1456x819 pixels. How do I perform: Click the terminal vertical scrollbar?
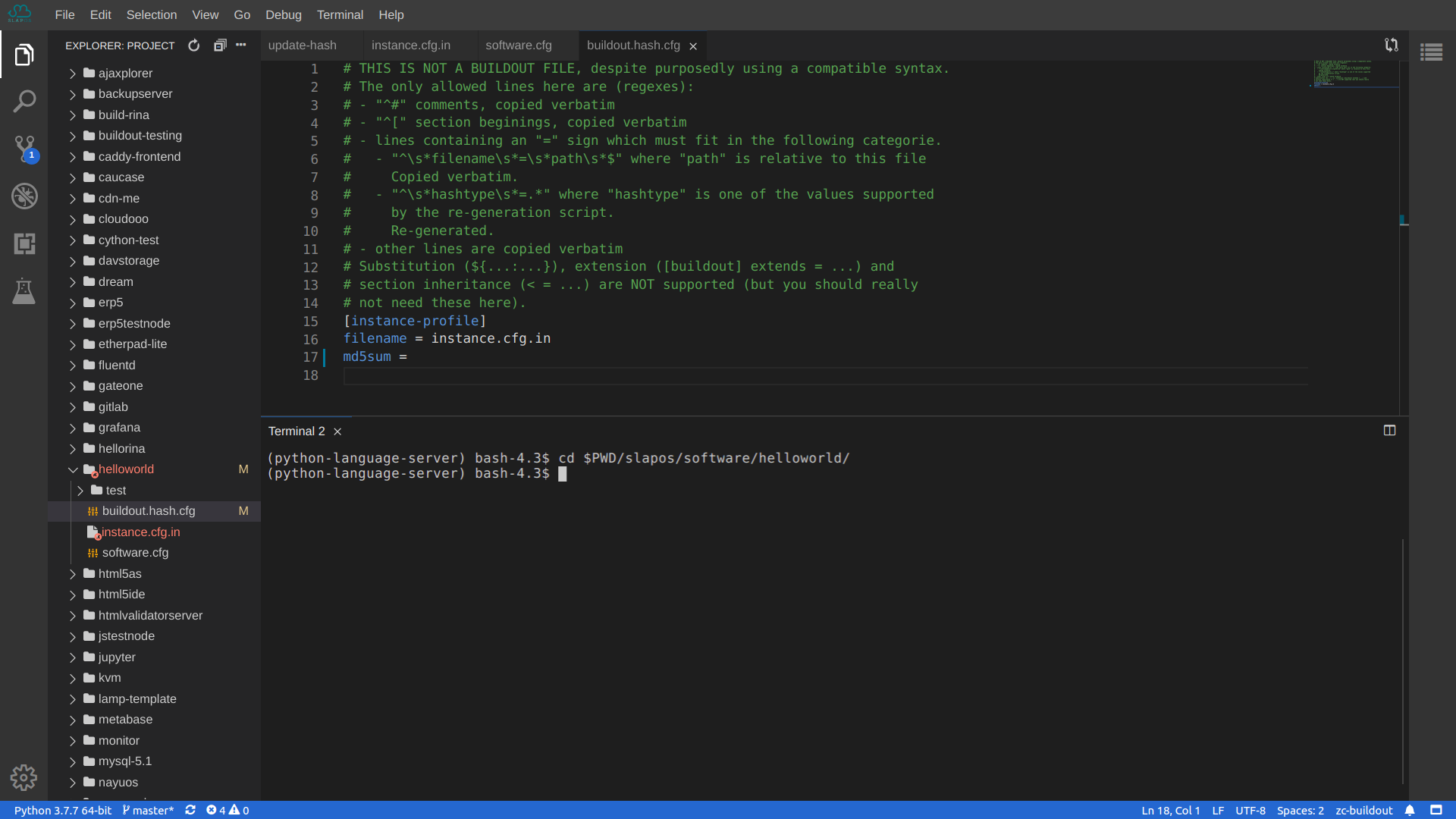click(x=1403, y=661)
